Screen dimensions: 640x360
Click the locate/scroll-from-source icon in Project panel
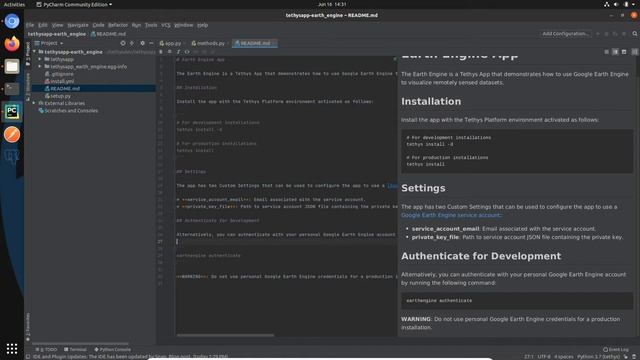point(123,43)
